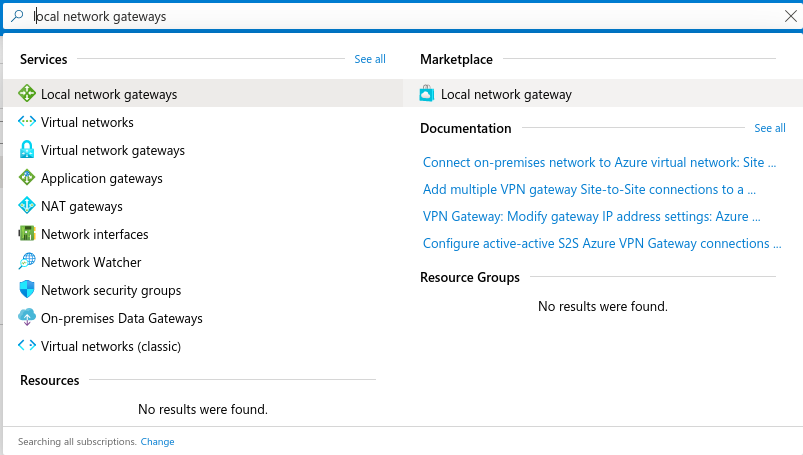Click See all next to Services
The width and height of the screenshot is (803, 455).
(x=370, y=59)
